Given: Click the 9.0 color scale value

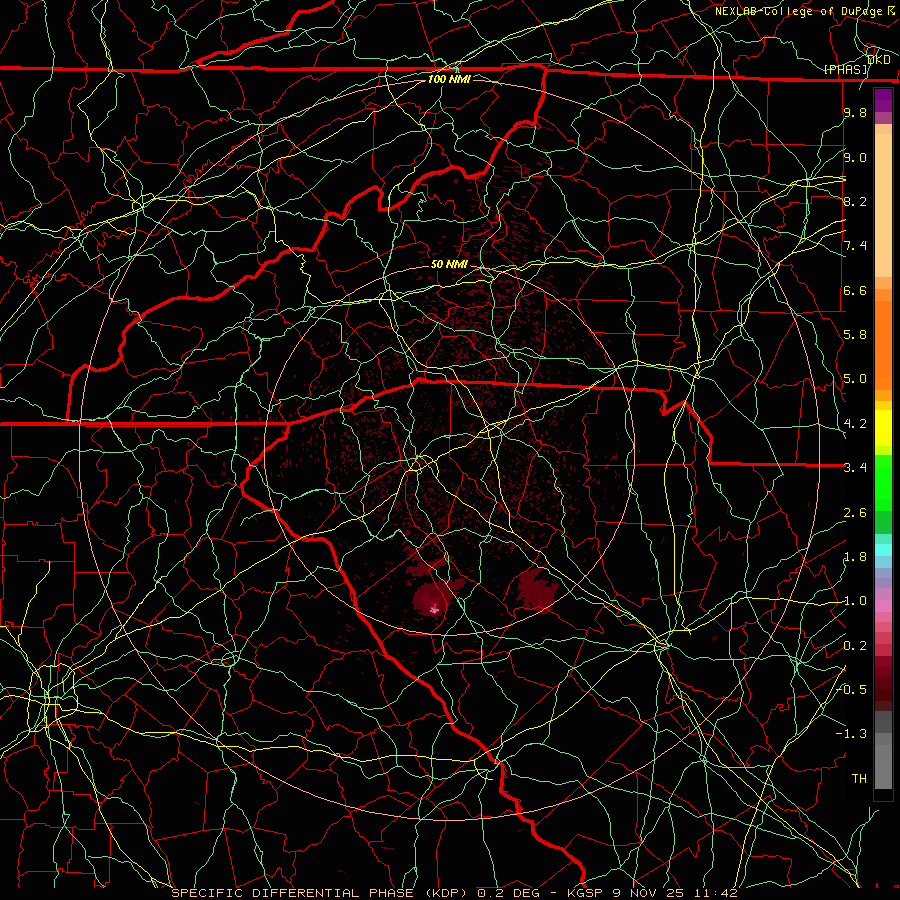Looking at the screenshot, I should point(855,157).
